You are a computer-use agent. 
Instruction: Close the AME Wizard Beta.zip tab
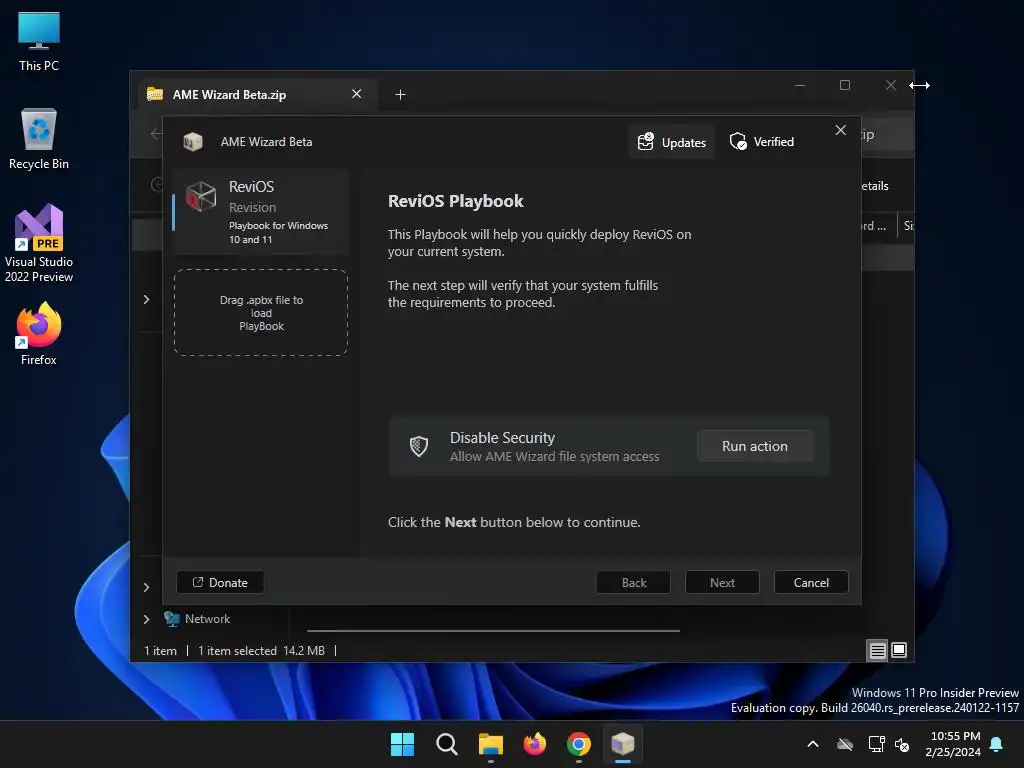click(x=357, y=94)
